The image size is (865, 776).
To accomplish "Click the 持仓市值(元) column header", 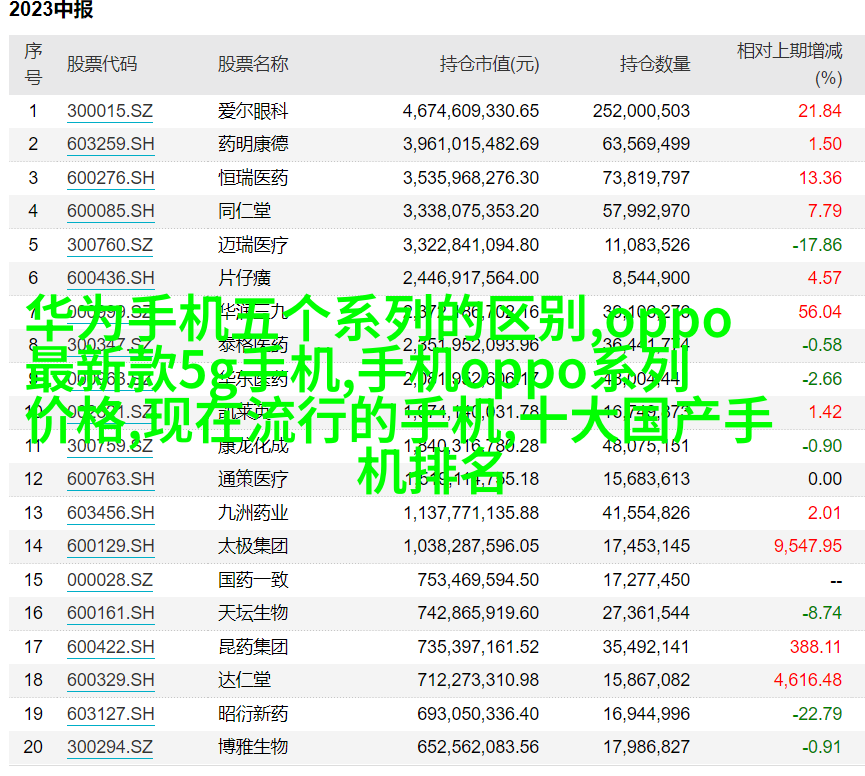I will coord(489,65).
